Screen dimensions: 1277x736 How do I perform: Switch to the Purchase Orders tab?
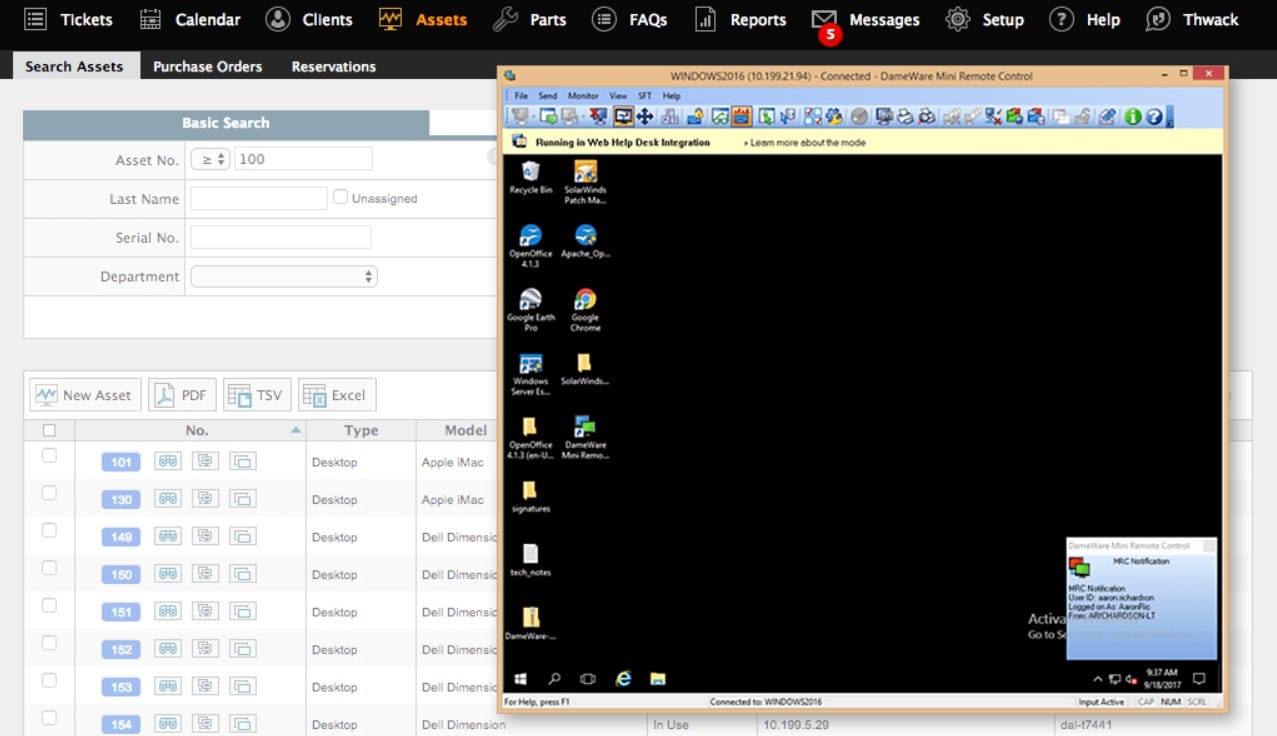click(x=207, y=66)
